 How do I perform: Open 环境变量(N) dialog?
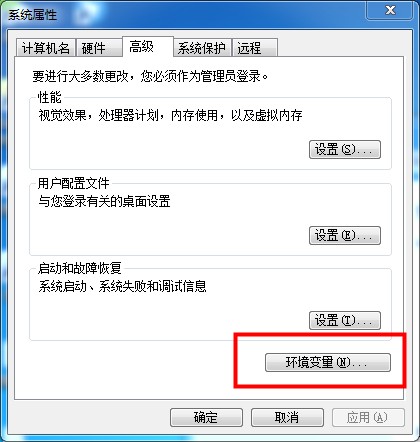(328, 362)
